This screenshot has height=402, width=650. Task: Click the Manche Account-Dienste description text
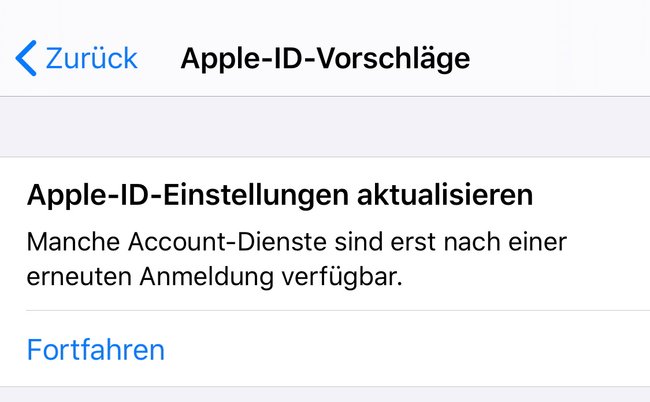(296, 259)
